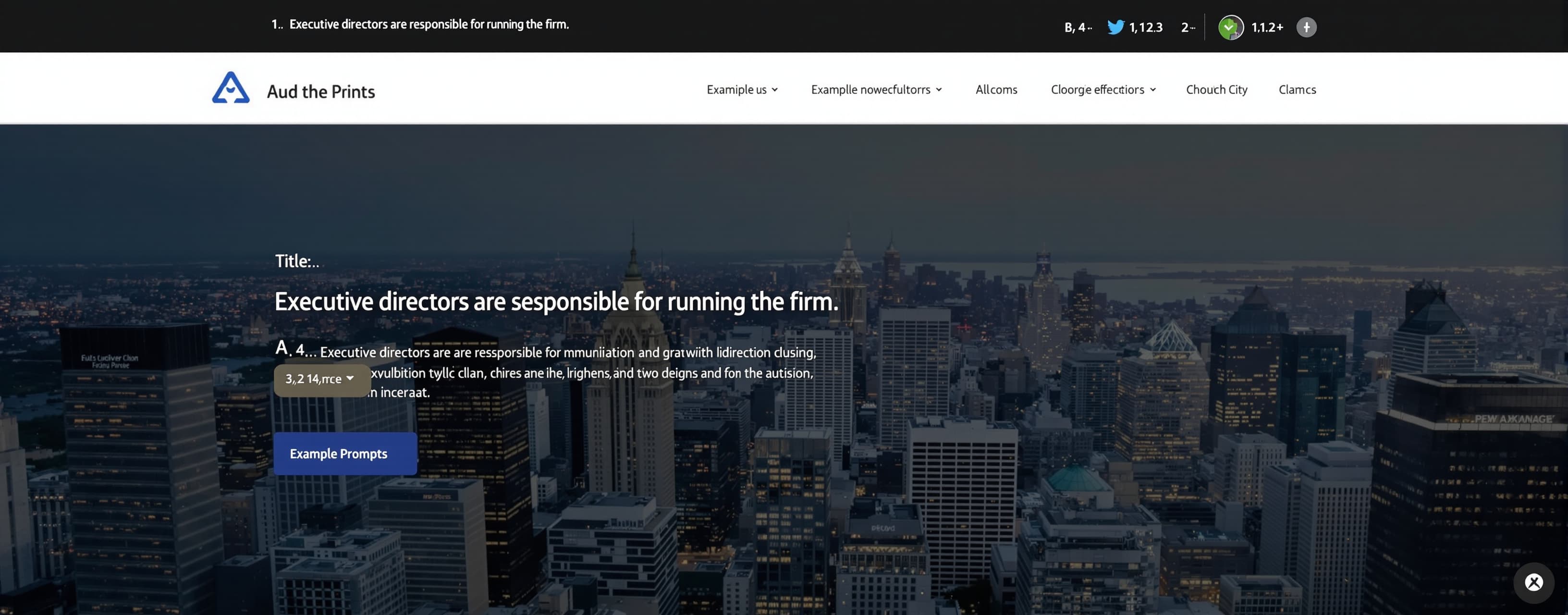Click the Example Prompts button
Image resolution: width=1568 pixels, height=615 pixels.
coord(345,454)
